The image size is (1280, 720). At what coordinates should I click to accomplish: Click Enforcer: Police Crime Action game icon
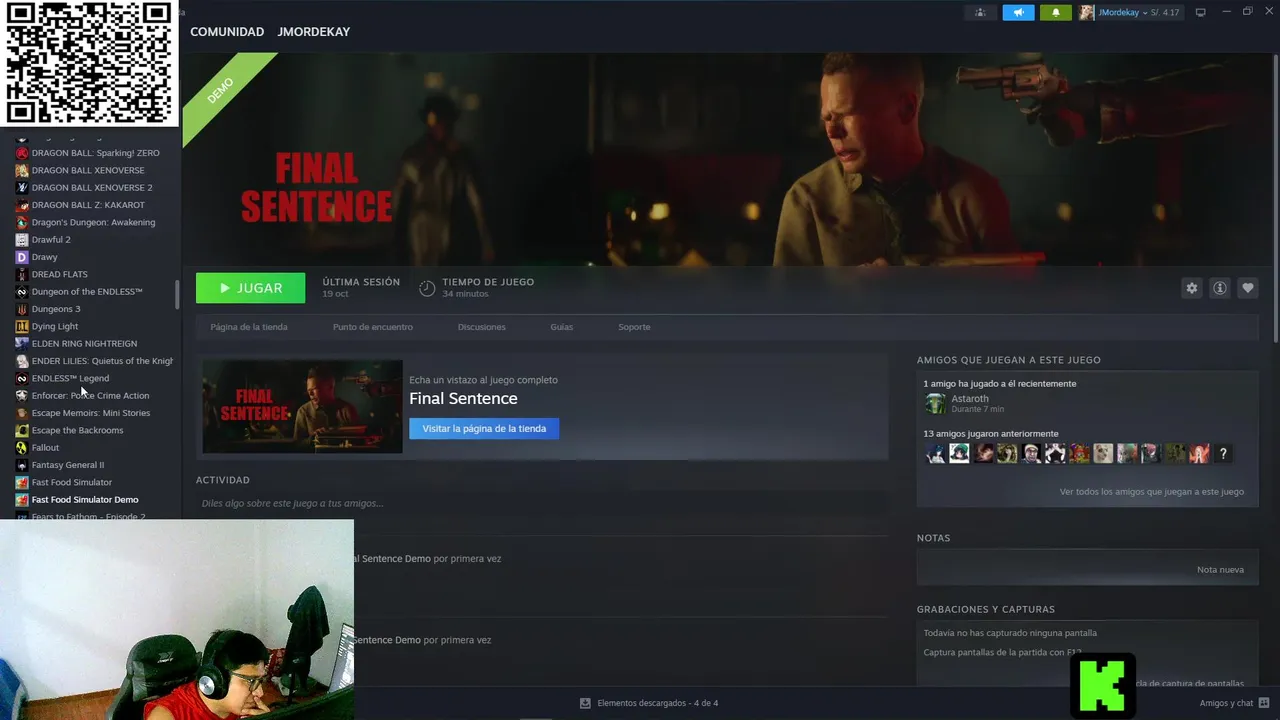(x=22, y=395)
